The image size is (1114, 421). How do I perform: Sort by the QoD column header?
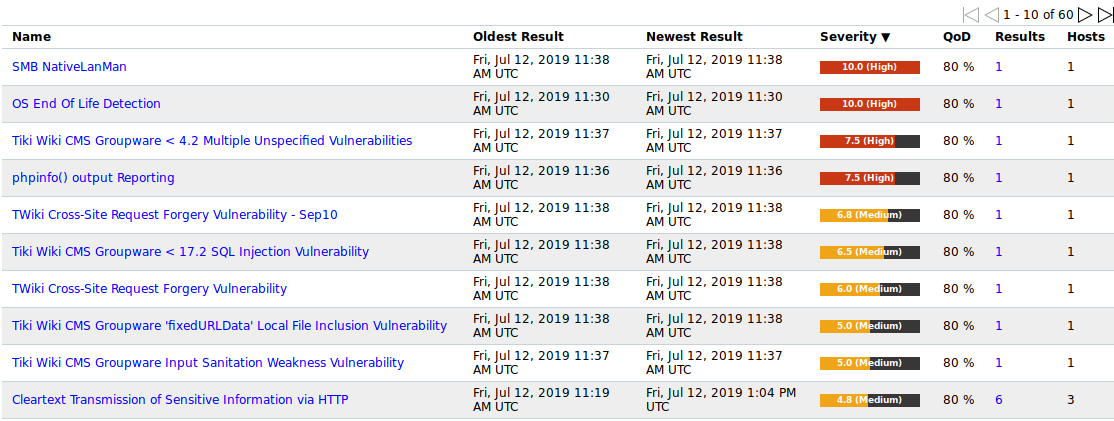click(x=956, y=37)
